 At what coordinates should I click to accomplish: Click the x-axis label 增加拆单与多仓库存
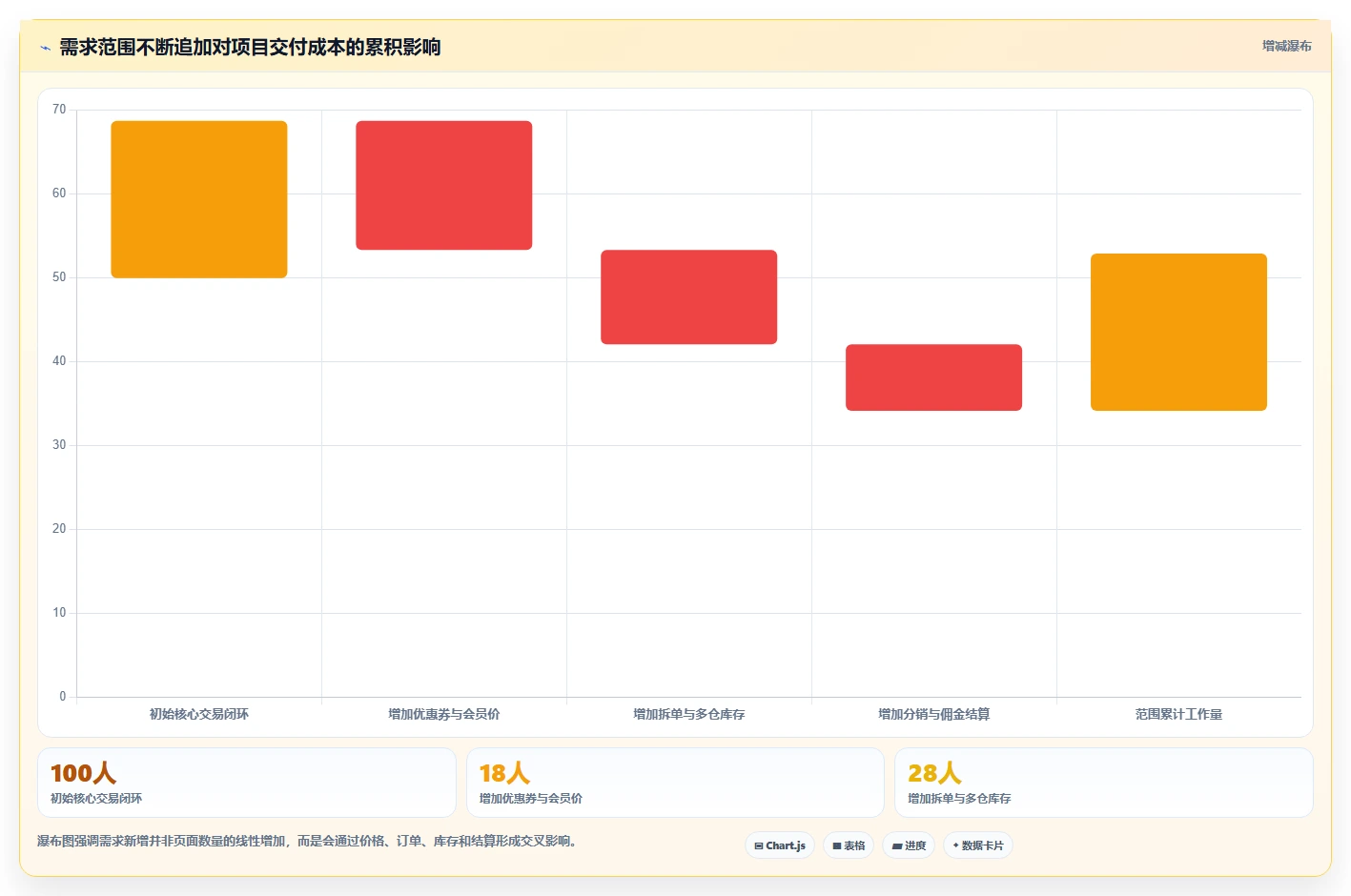(689, 714)
